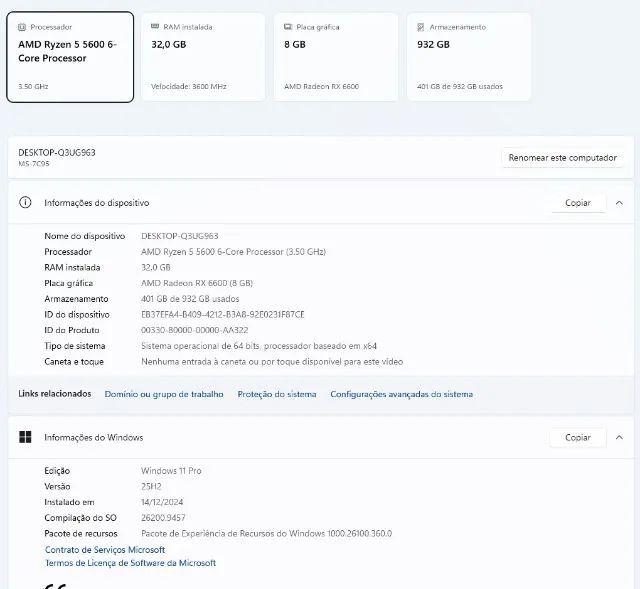Select the Placa gráfica 8 GB card
640x589 pixels.
pyautogui.click(x=336, y=57)
